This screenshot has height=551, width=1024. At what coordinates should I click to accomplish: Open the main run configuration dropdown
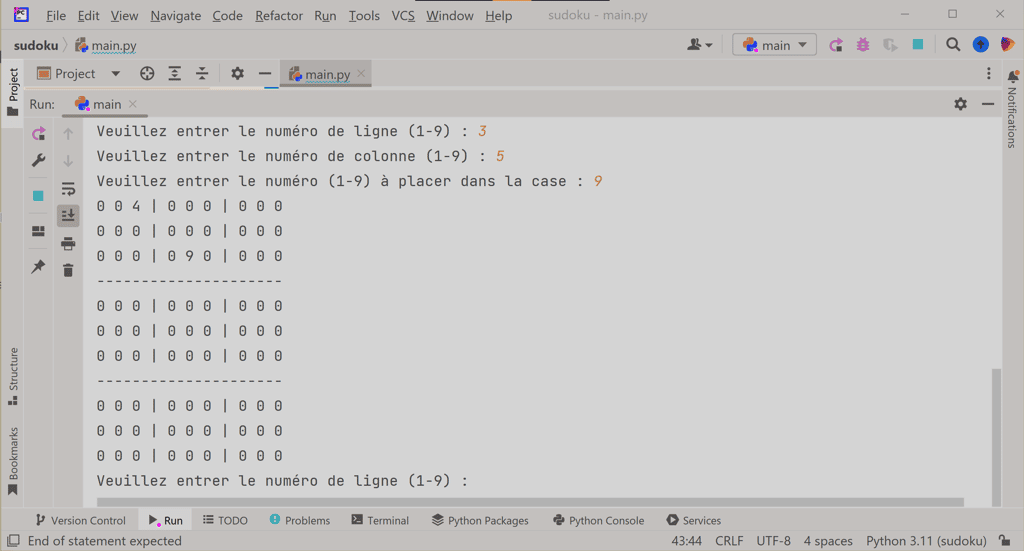775,45
